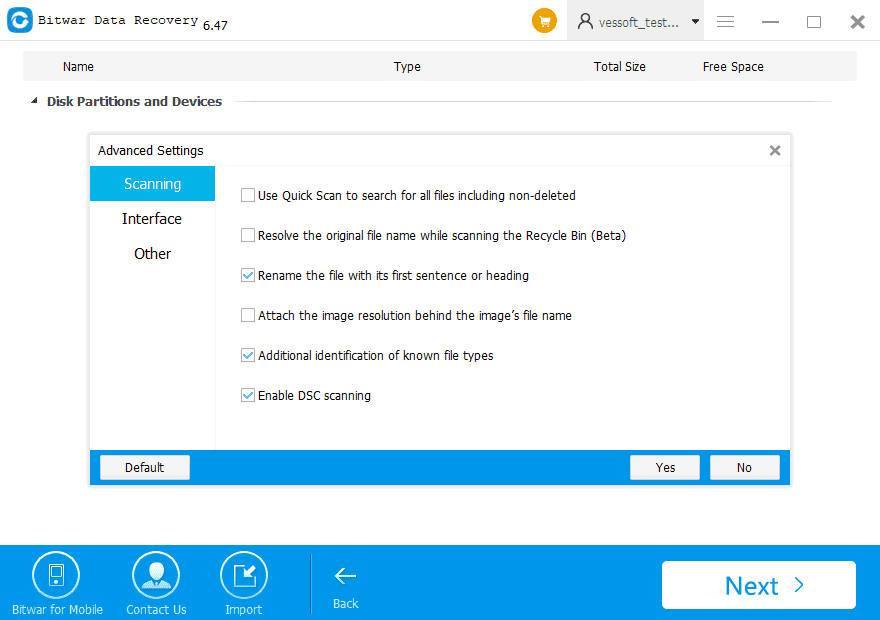Screen dimensions: 880x620
Task: Click the Bitwar for Mobile label
Action: (57, 609)
